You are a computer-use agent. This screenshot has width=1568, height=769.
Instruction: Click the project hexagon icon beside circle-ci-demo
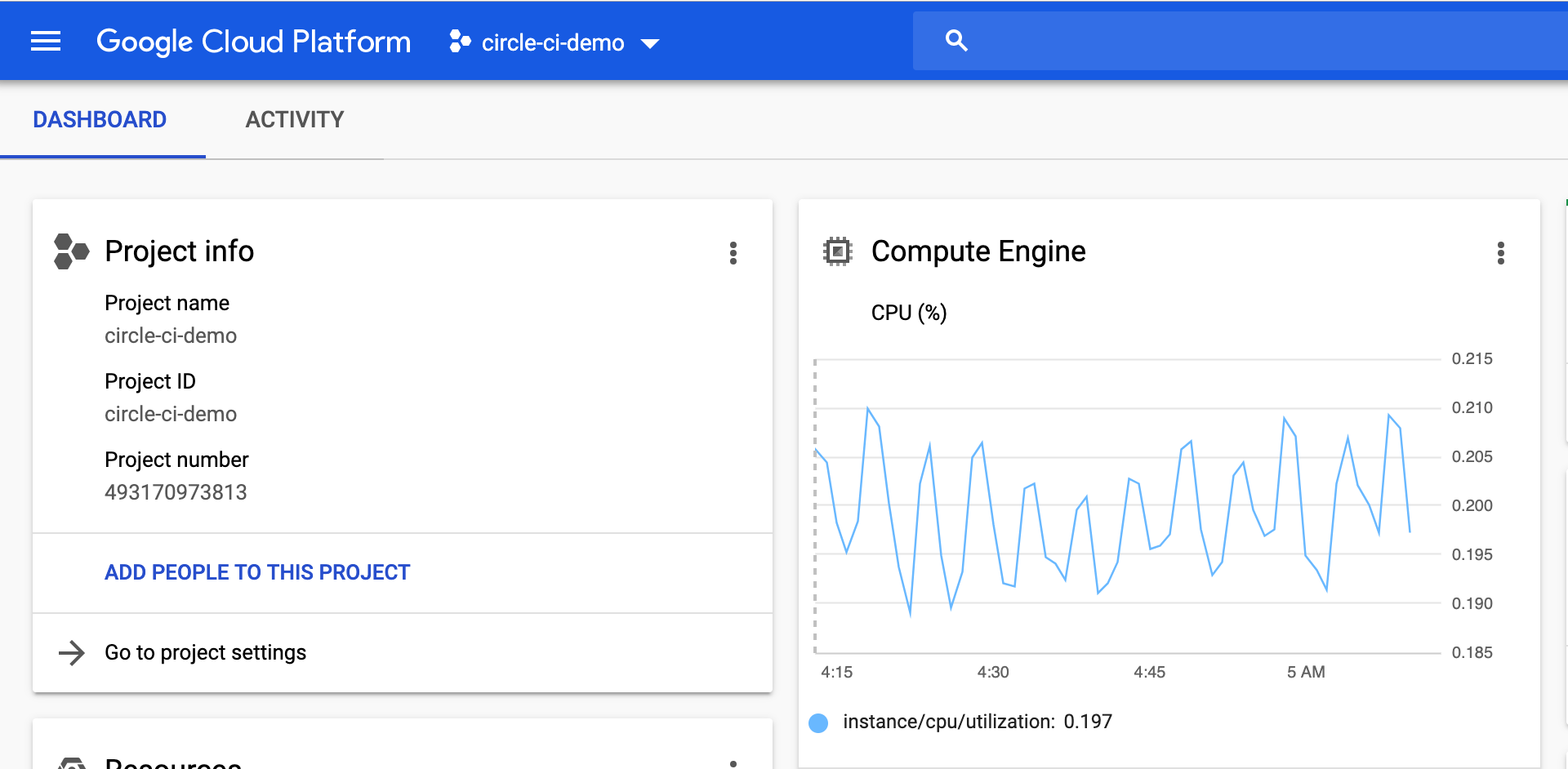[460, 42]
